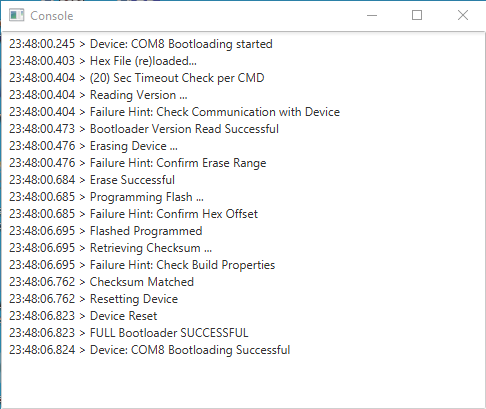
Task: Minimize the Console window
Action: [x=372, y=15]
